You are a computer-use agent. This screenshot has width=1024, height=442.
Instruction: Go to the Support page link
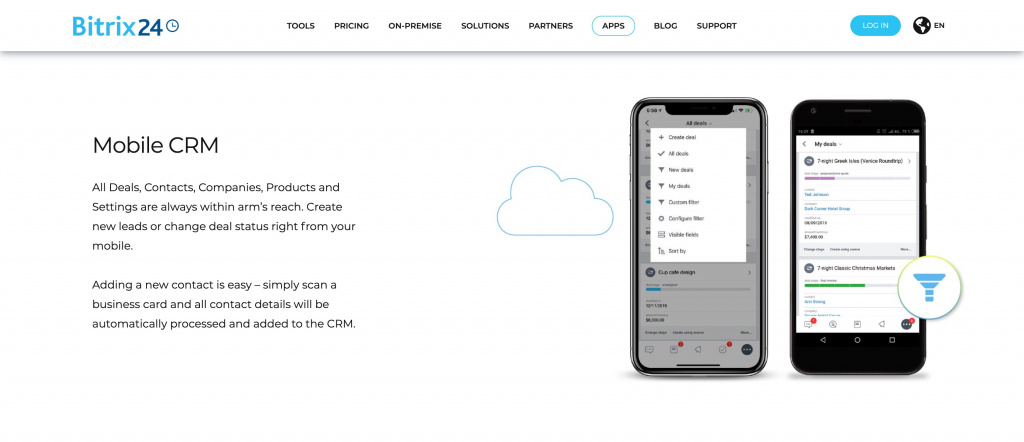click(716, 26)
